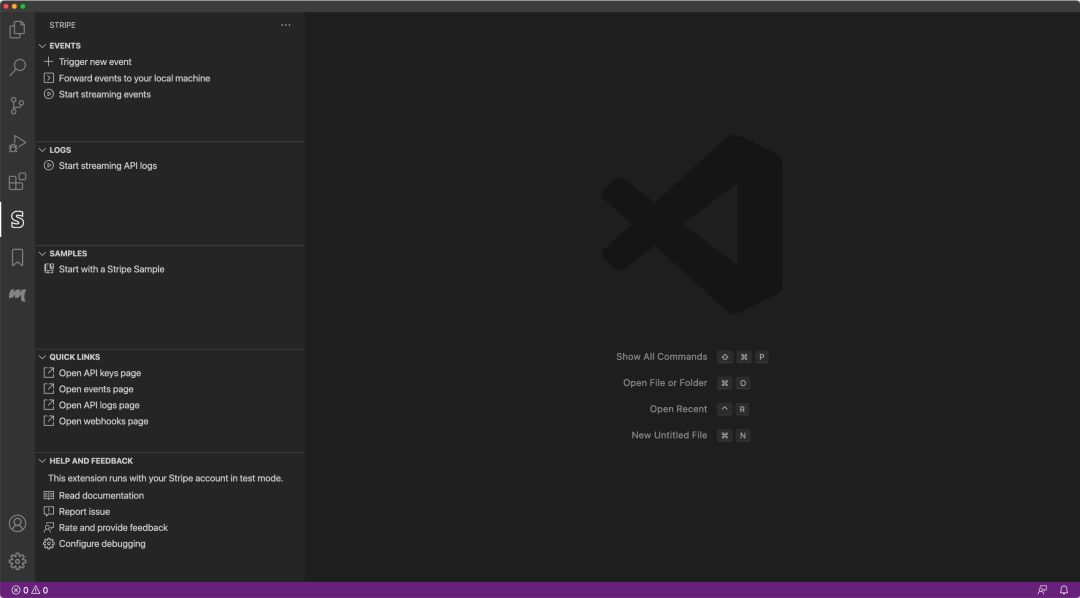Open the Bookmarks view icon
This screenshot has width=1080, height=598.
coord(17,258)
